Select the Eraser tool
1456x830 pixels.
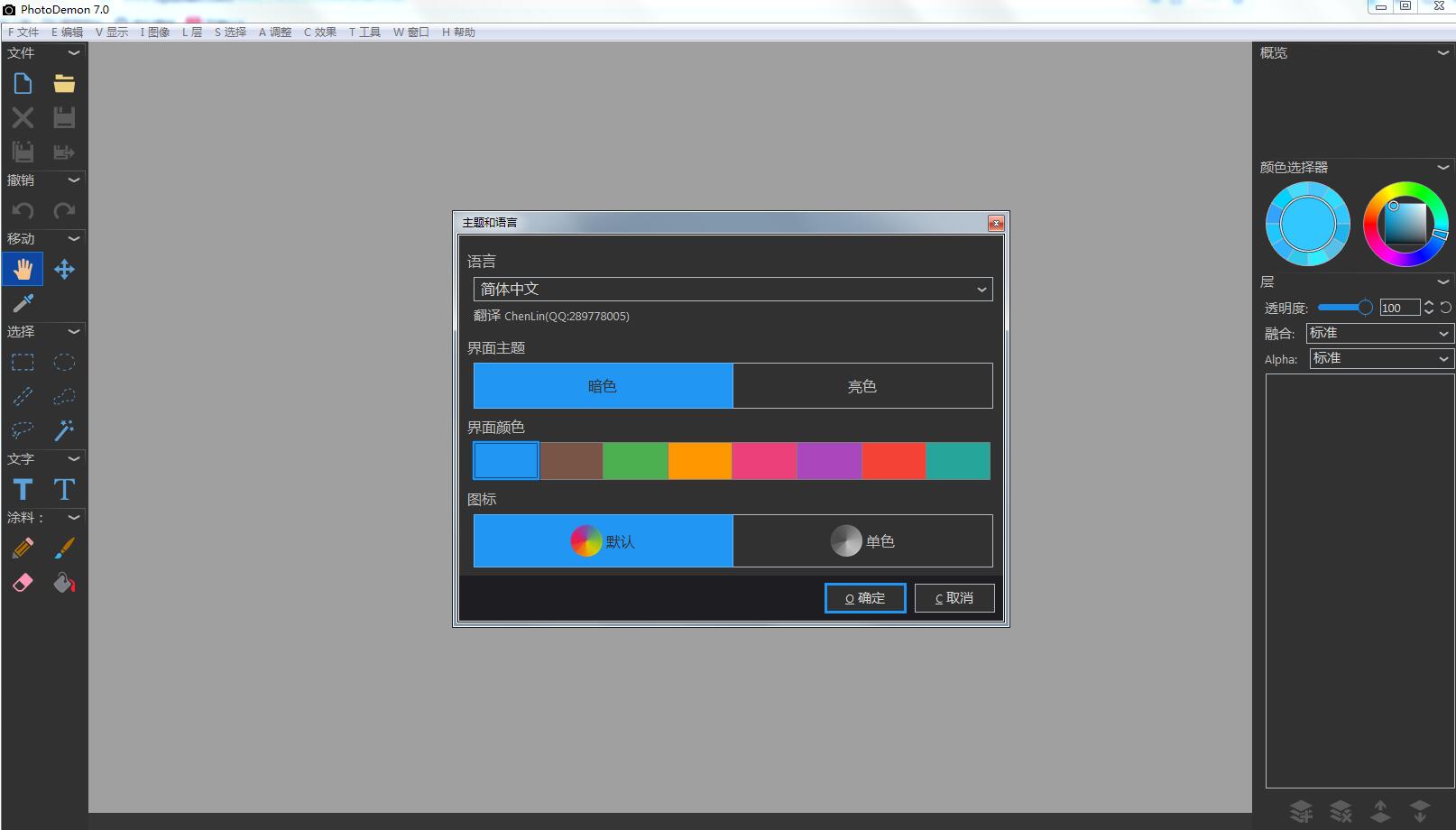pos(22,582)
